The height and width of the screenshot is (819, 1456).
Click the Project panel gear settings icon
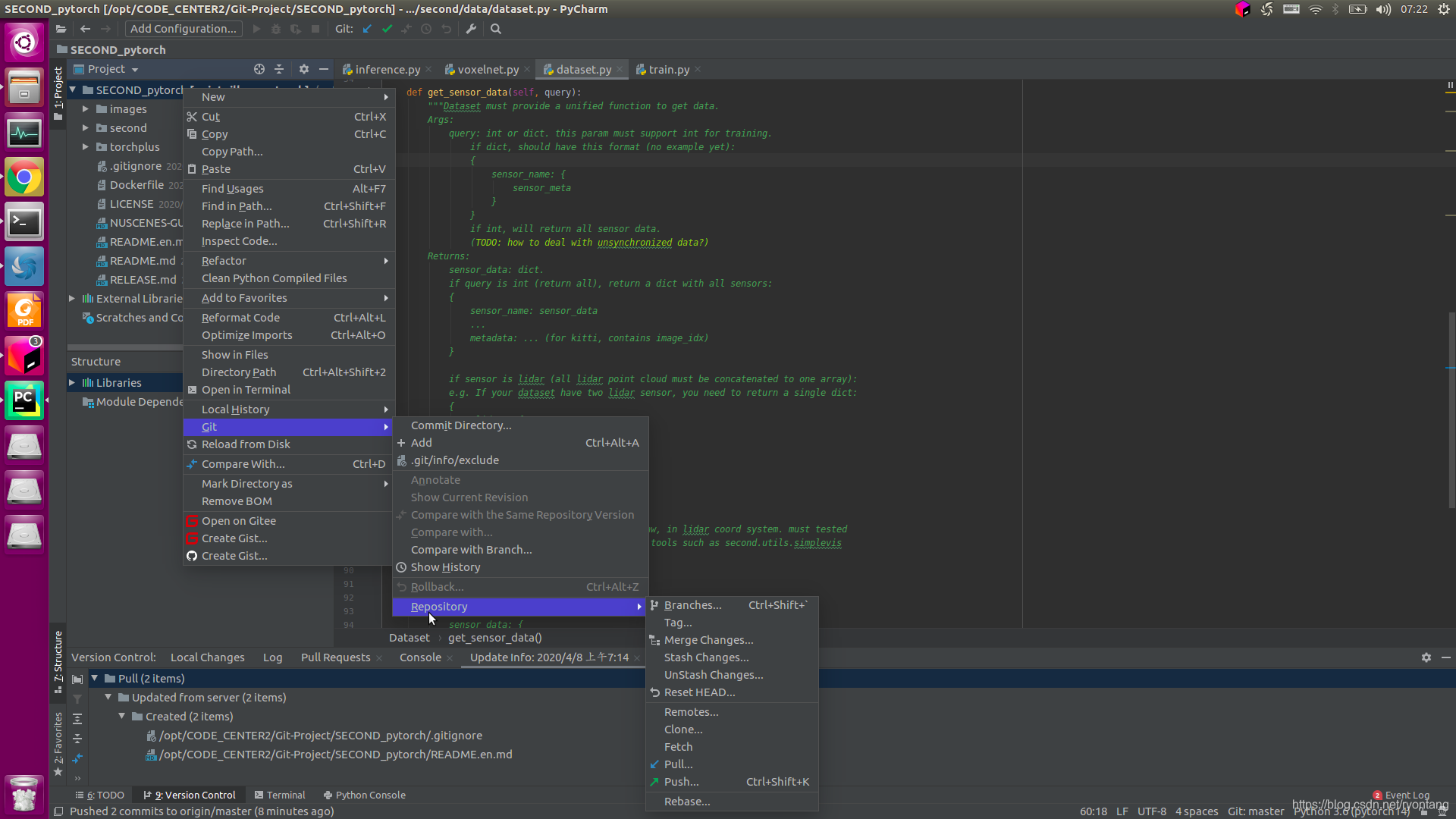coord(304,69)
